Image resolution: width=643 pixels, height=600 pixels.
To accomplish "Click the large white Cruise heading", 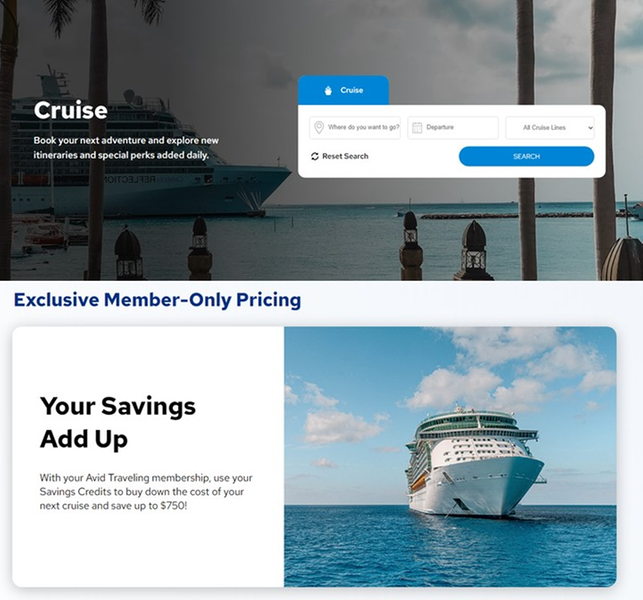I will point(71,110).
